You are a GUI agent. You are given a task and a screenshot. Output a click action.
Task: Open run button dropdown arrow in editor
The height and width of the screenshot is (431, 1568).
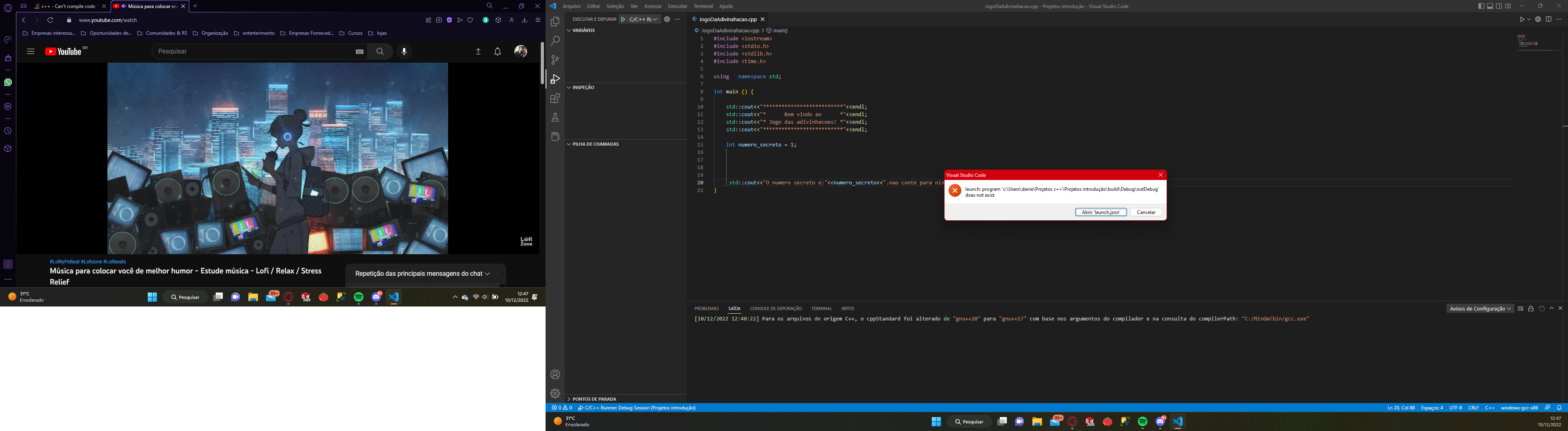click(x=1528, y=20)
